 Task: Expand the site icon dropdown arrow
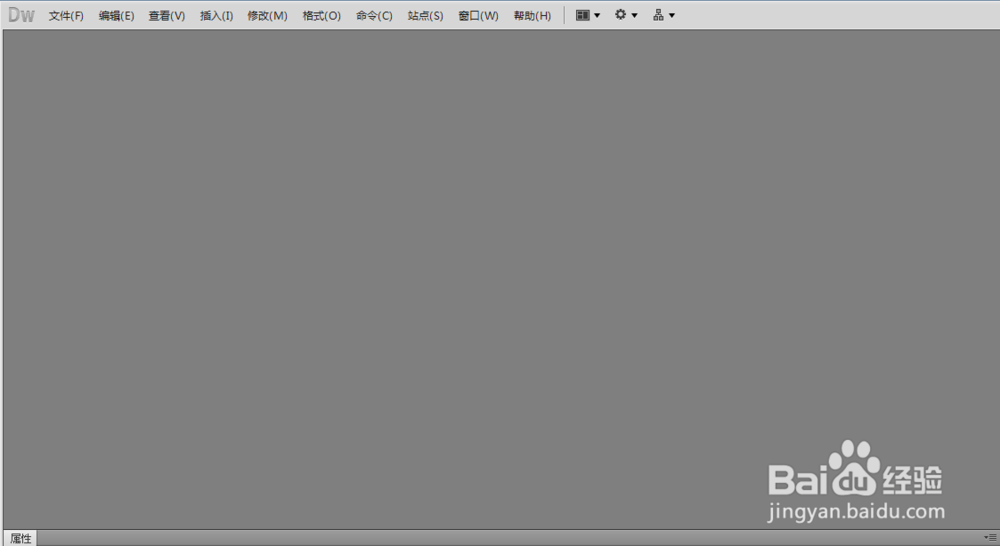coord(672,16)
